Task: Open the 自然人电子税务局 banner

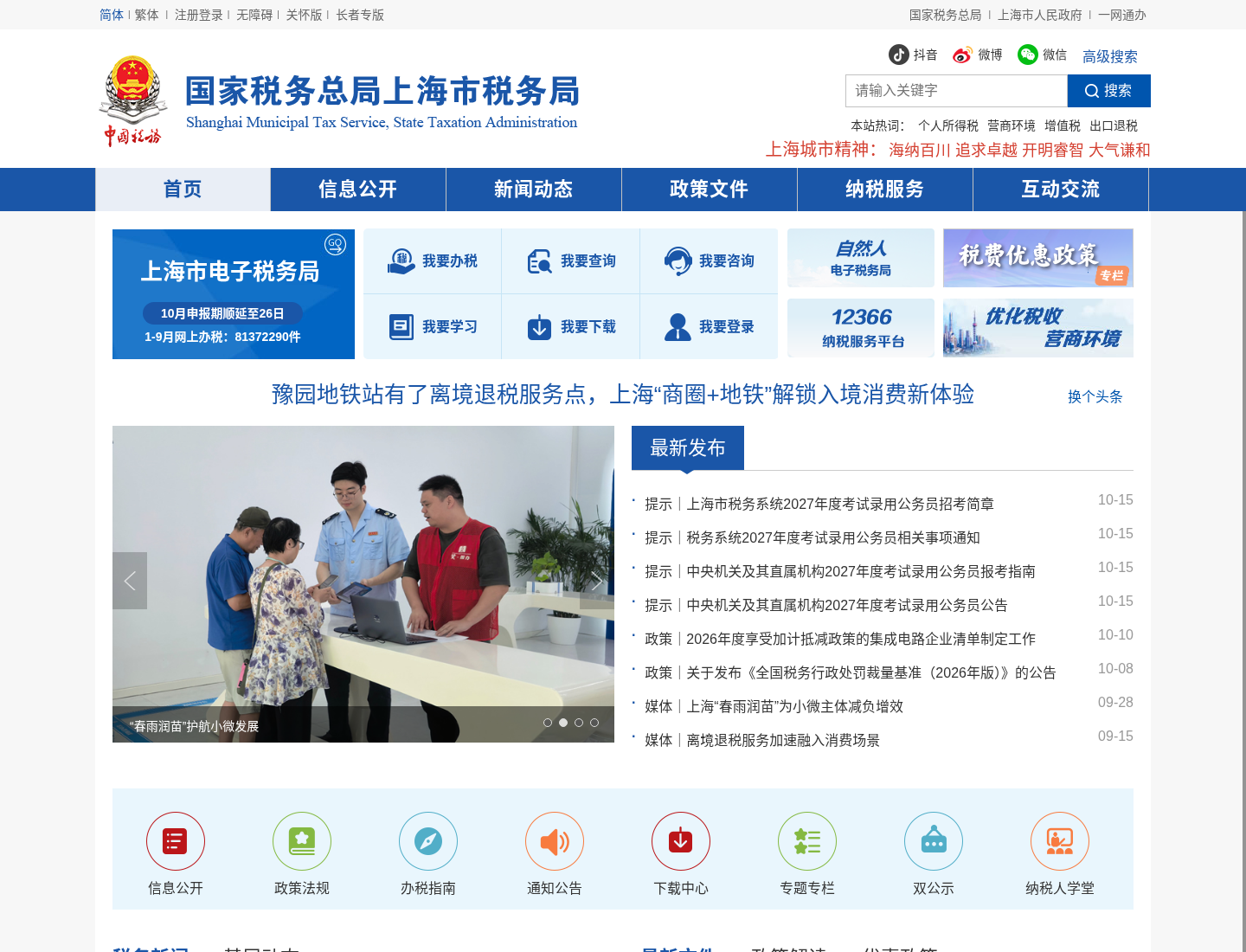Action: coord(861,258)
